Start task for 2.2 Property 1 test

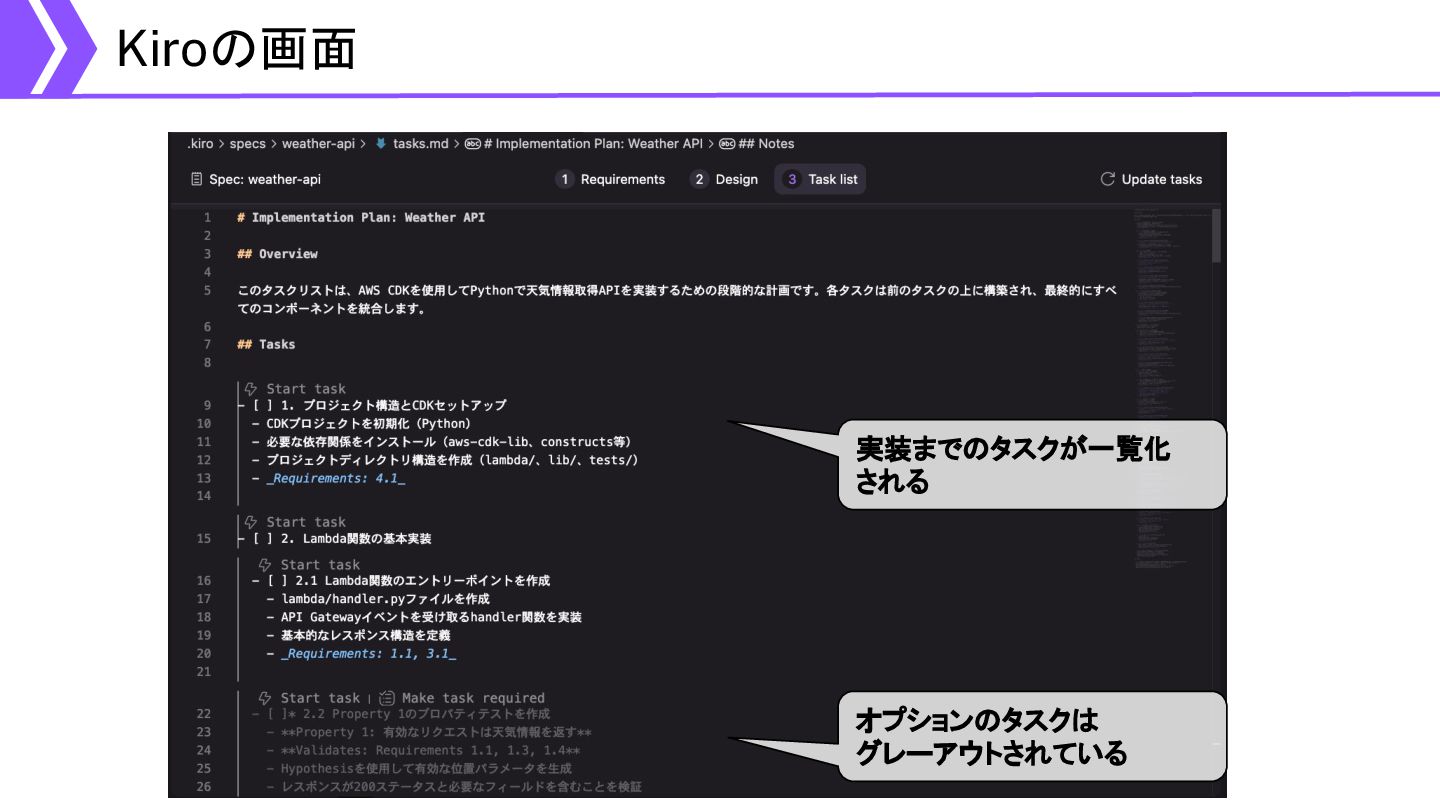pyautogui.click(x=320, y=698)
